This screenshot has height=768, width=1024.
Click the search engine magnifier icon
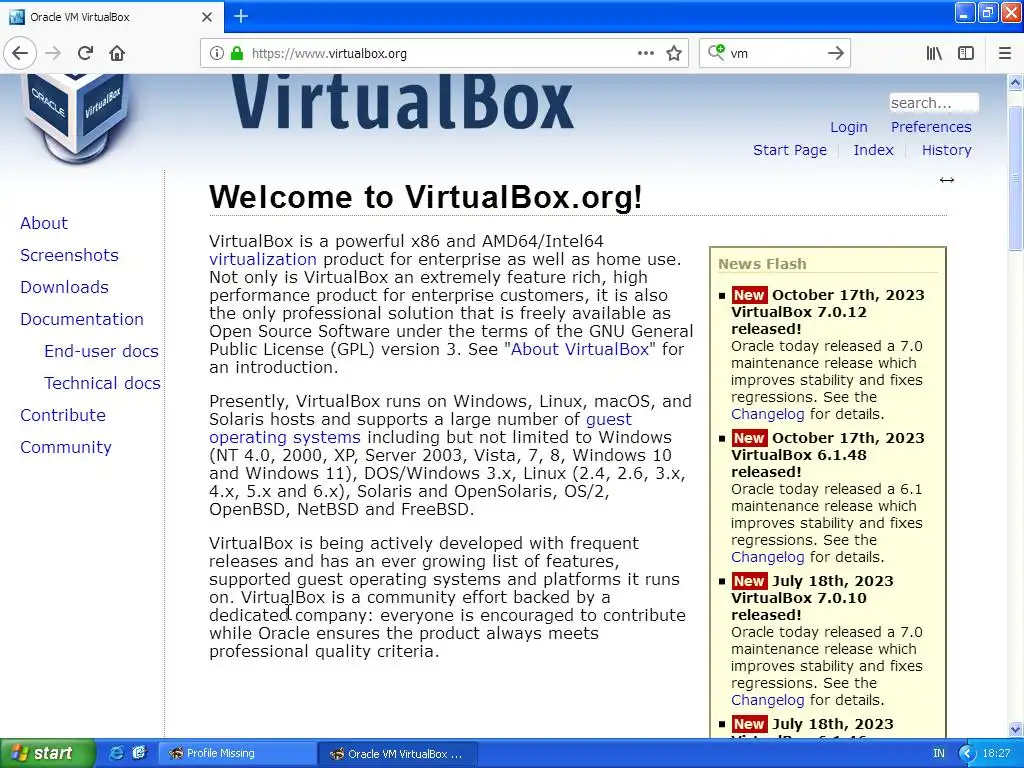pyautogui.click(x=716, y=52)
